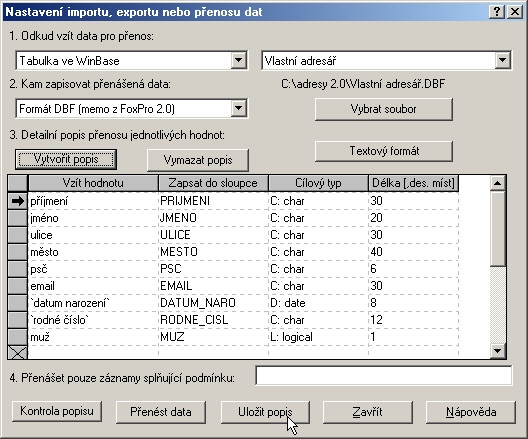Image resolution: width=528 pixels, height=439 pixels.
Task: Select the row header beside 'jméno'
Action: coord(18,218)
